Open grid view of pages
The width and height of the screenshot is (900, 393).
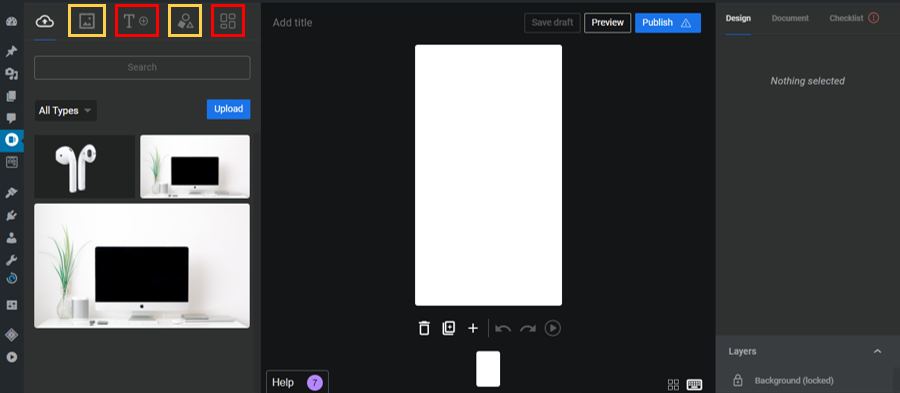[673, 384]
